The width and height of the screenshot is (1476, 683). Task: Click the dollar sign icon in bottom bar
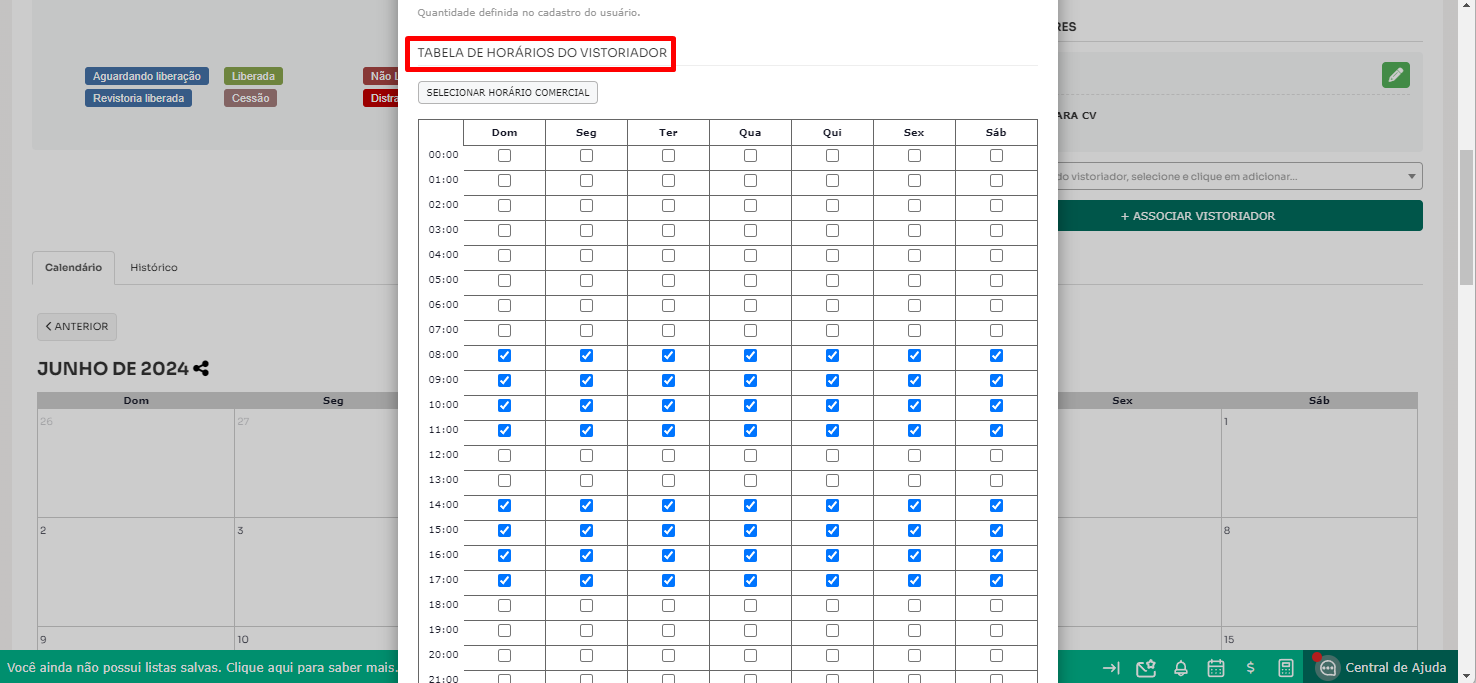tap(1251, 668)
